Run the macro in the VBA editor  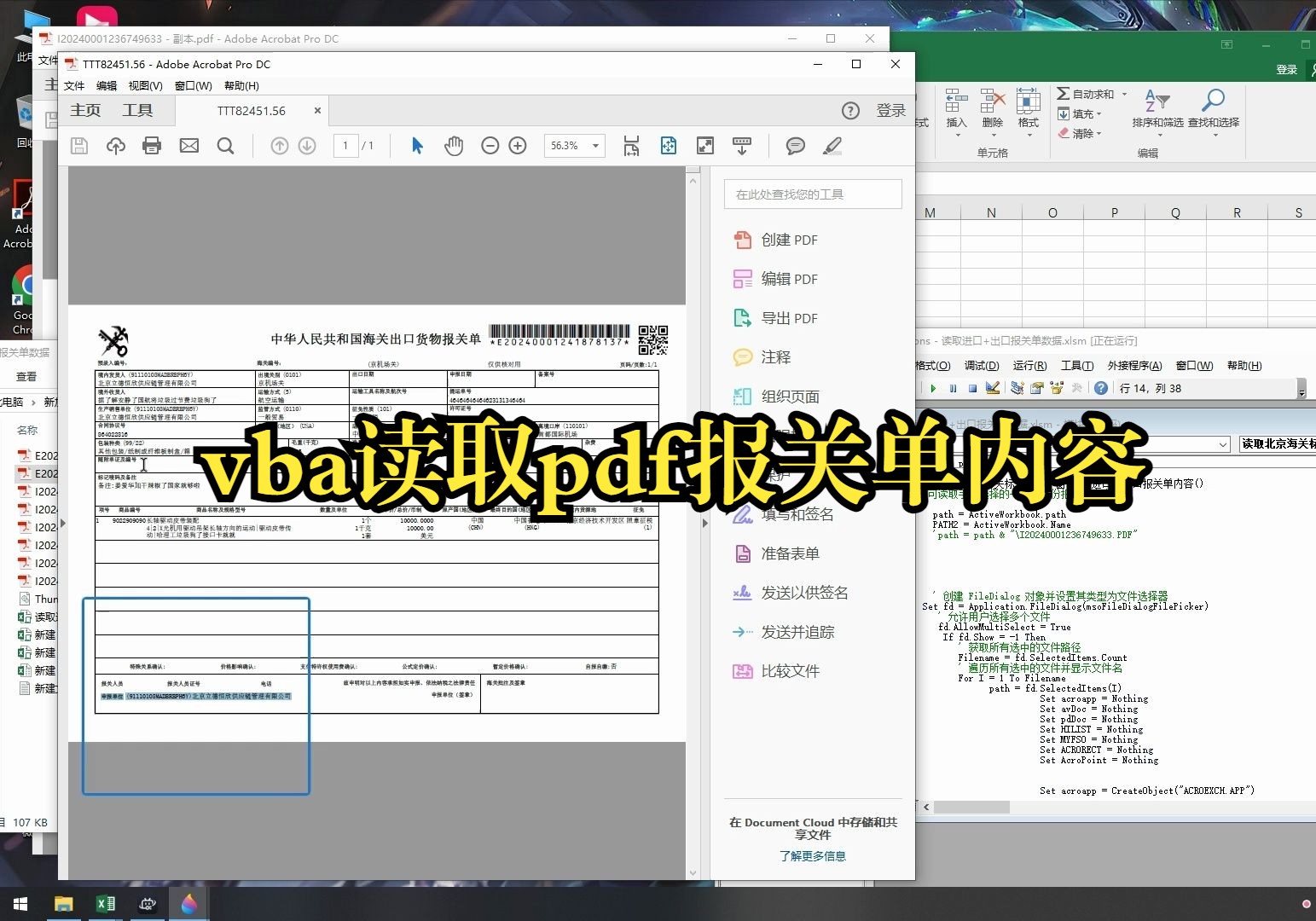(932, 388)
